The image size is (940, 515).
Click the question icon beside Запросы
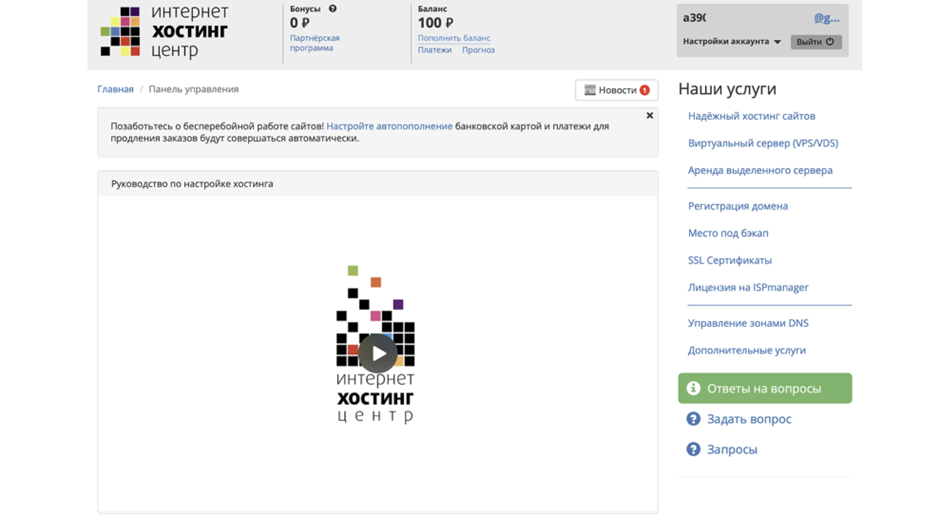(694, 449)
